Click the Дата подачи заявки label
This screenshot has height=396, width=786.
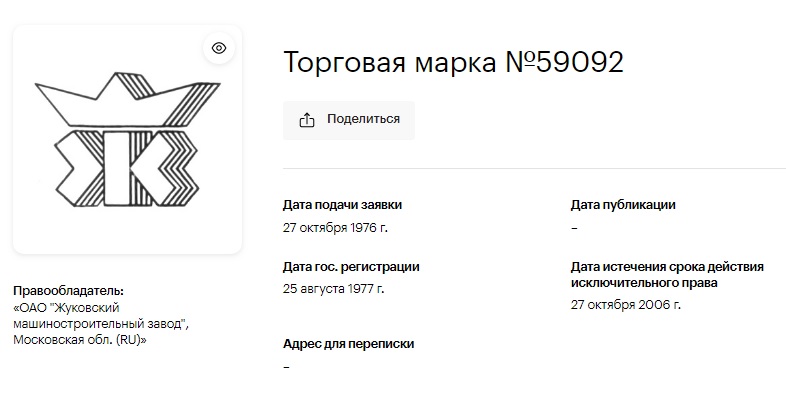[342, 205]
